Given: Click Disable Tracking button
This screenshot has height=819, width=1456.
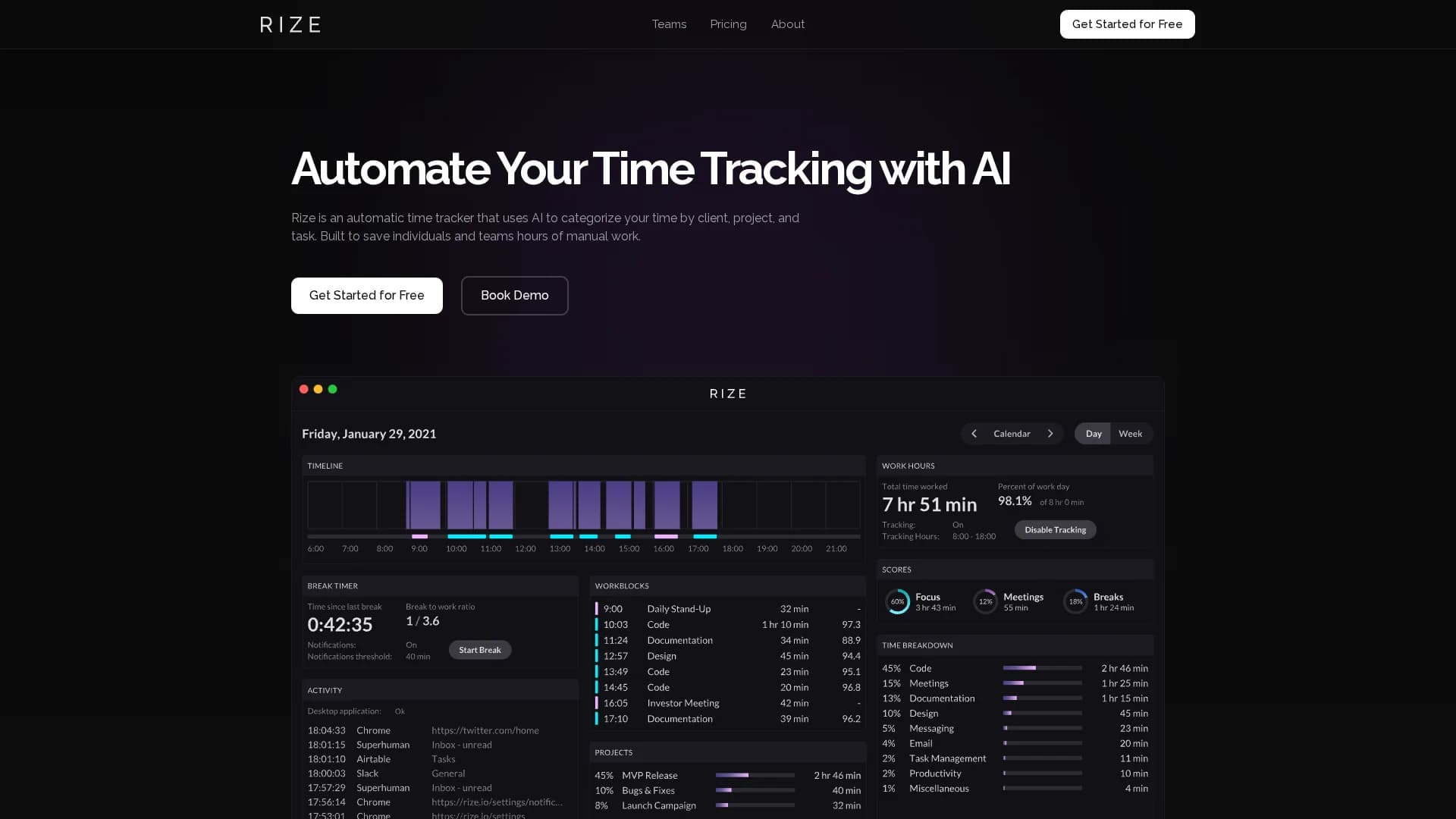Looking at the screenshot, I should click(x=1055, y=530).
